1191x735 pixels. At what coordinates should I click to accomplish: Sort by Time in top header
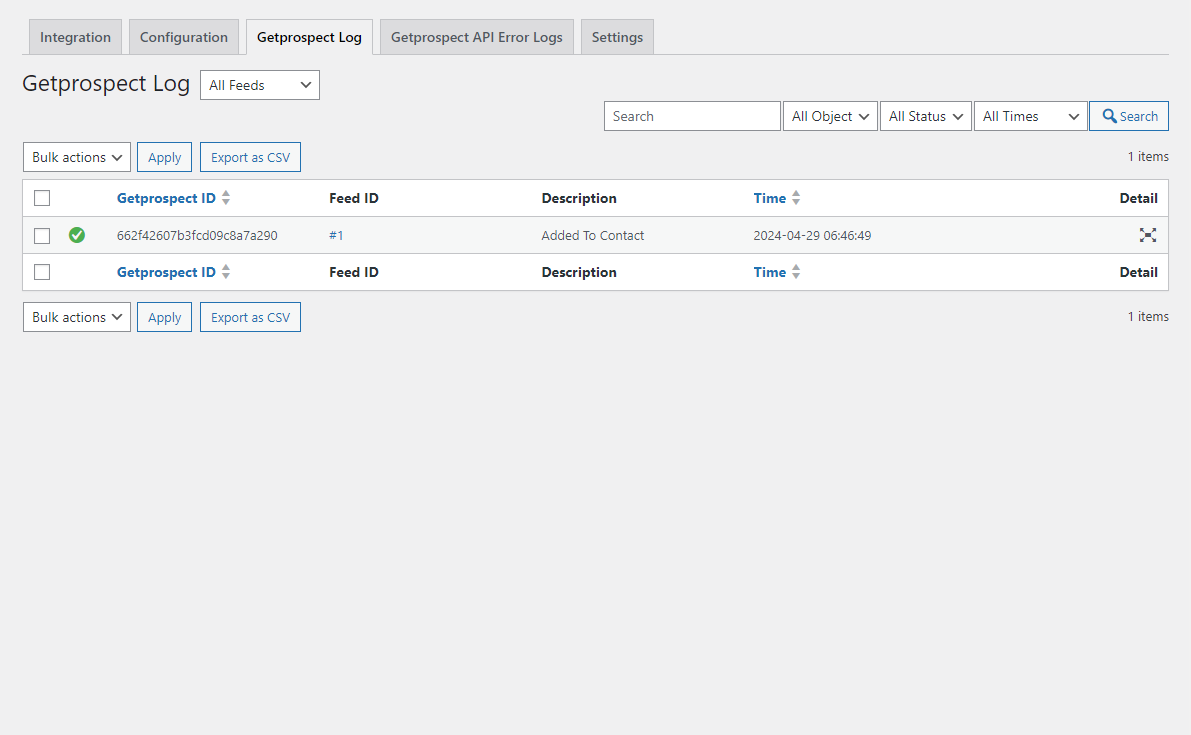(769, 198)
